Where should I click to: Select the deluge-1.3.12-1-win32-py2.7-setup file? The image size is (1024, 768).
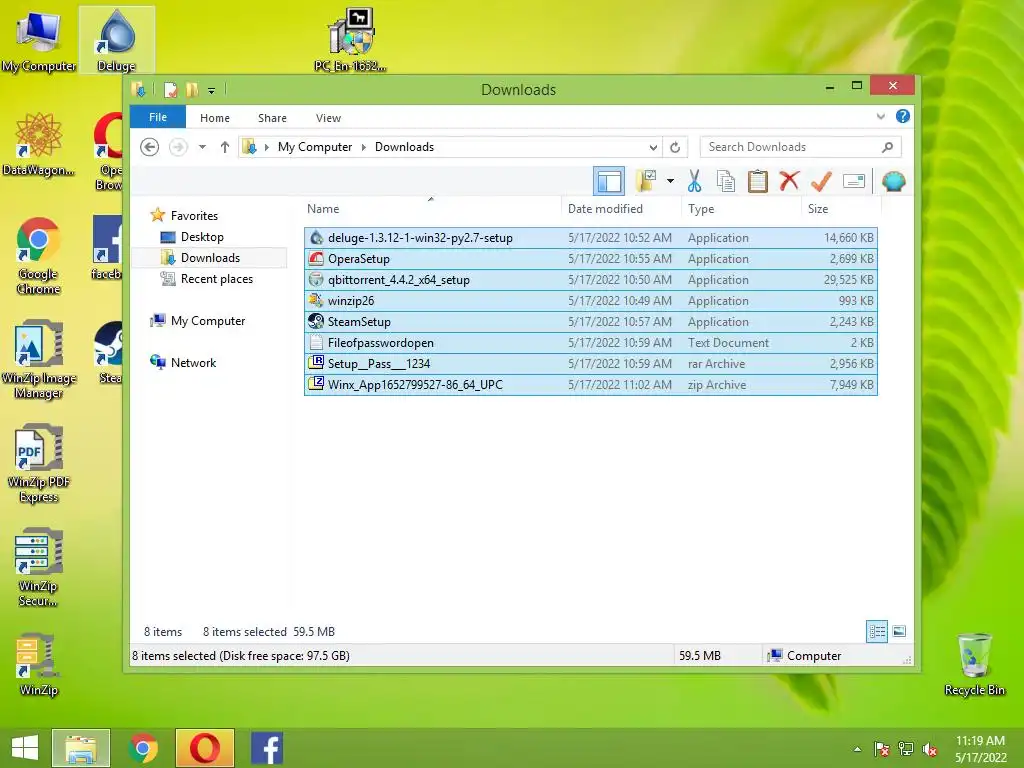coord(590,238)
